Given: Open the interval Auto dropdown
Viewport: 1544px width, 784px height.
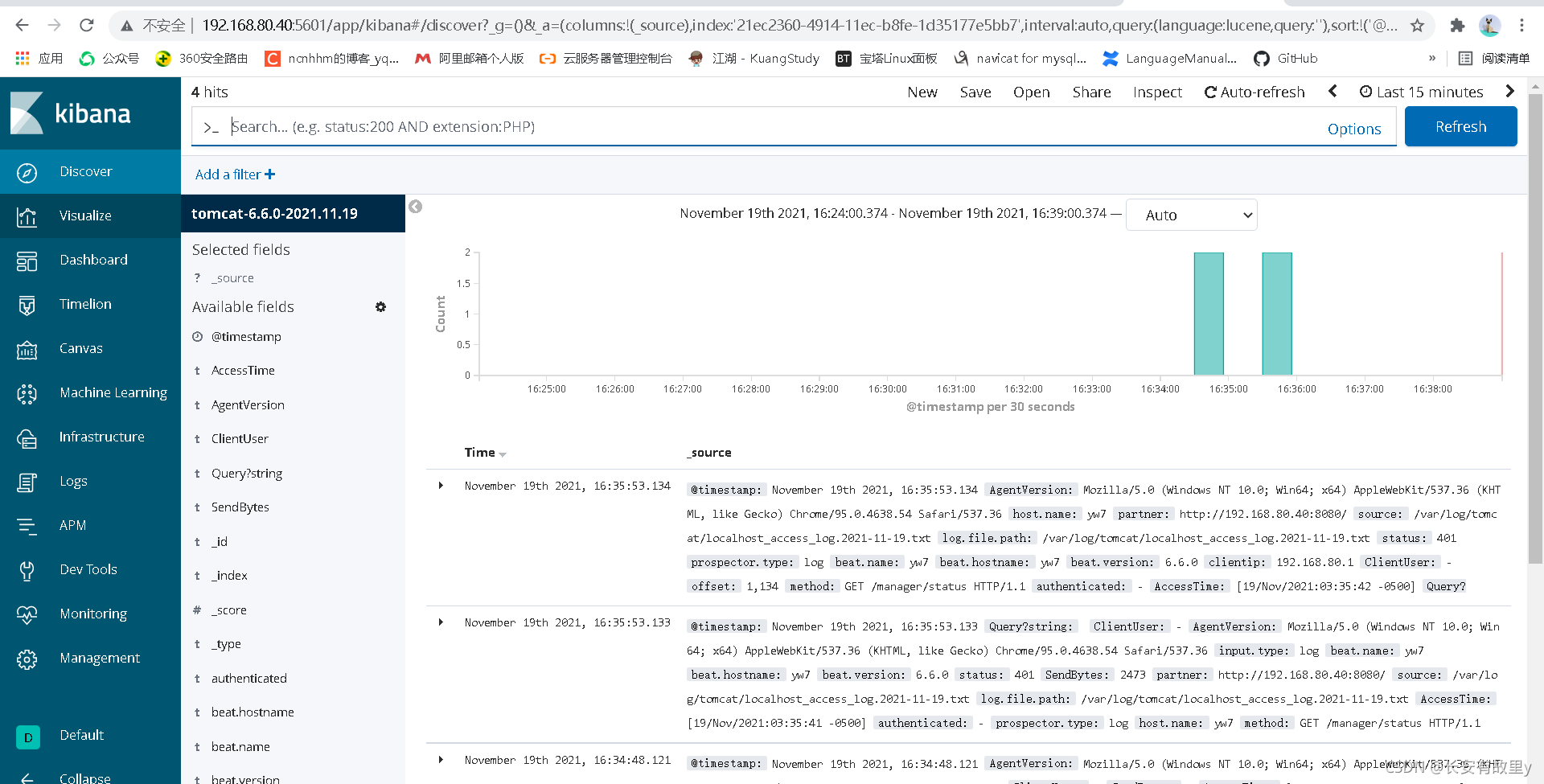Looking at the screenshot, I should [1191, 215].
